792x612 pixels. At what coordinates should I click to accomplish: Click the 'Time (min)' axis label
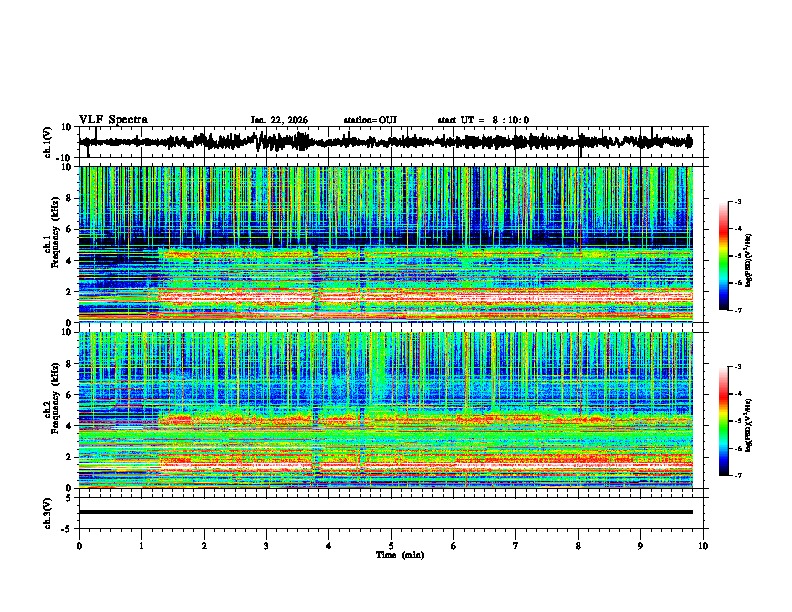400,555
